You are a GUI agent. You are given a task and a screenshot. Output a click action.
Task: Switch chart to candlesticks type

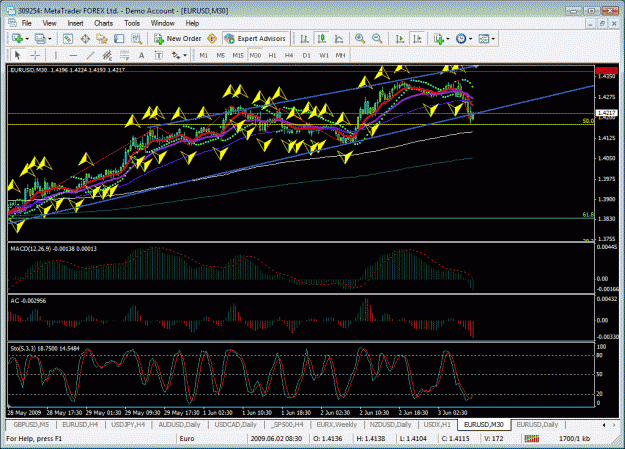coord(322,39)
